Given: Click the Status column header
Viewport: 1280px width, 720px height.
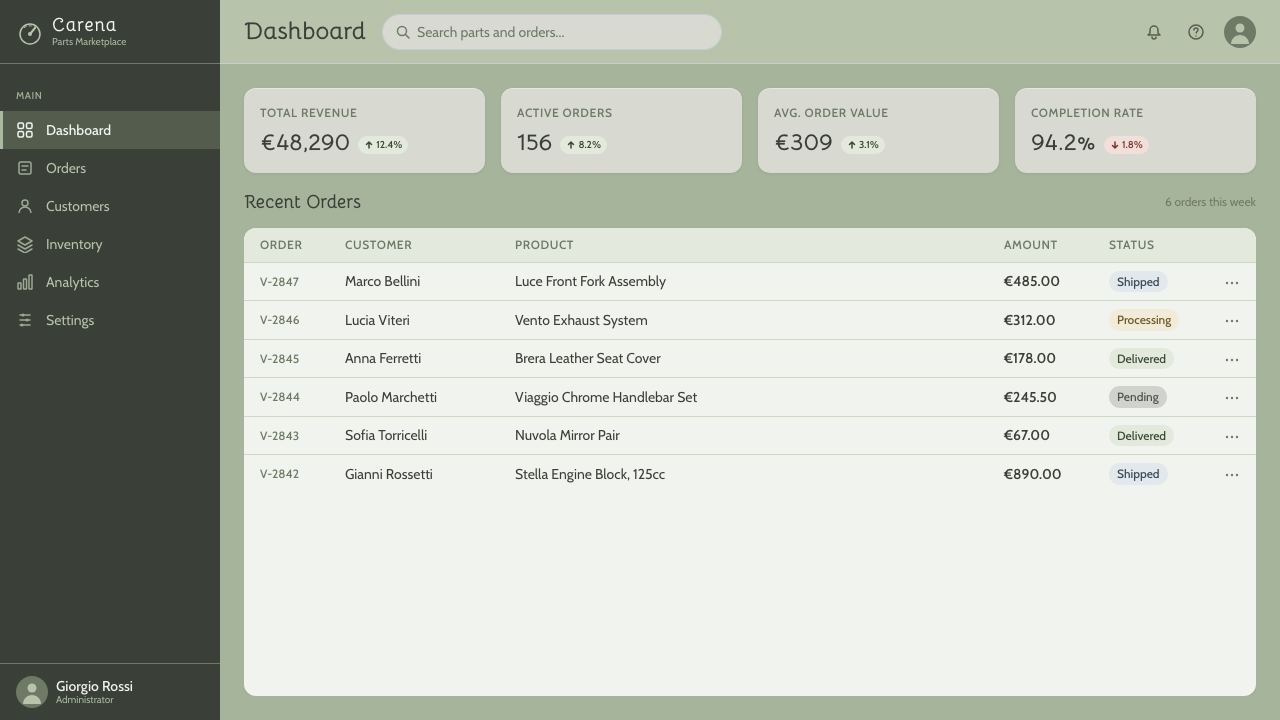Looking at the screenshot, I should click(1131, 245).
